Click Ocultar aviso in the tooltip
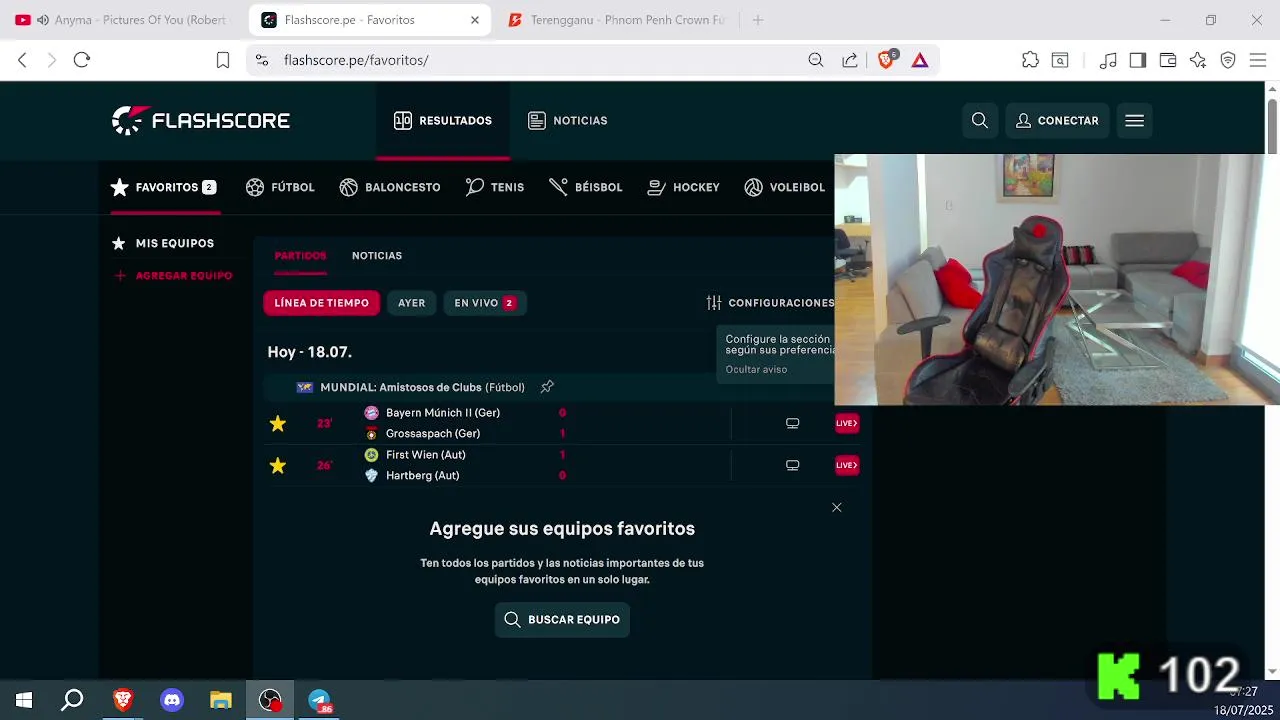Image resolution: width=1280 pixels, height=720 pixels. [756, 369]
